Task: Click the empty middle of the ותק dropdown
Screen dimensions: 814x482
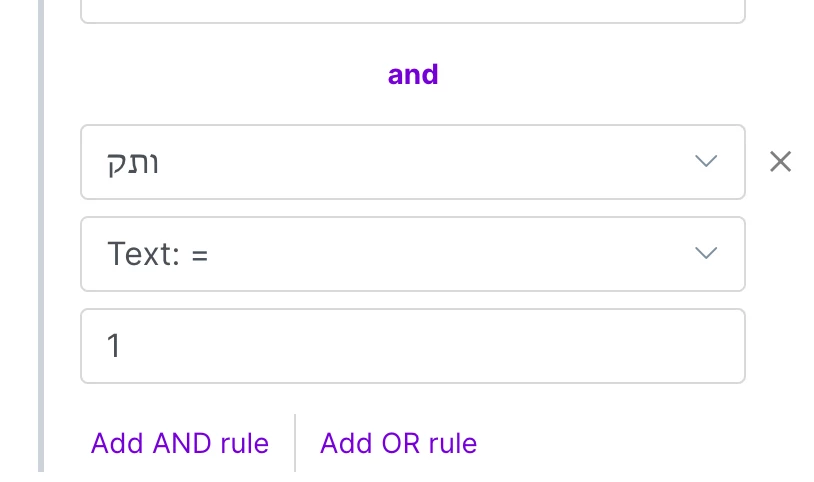Action: pos(420,162)
